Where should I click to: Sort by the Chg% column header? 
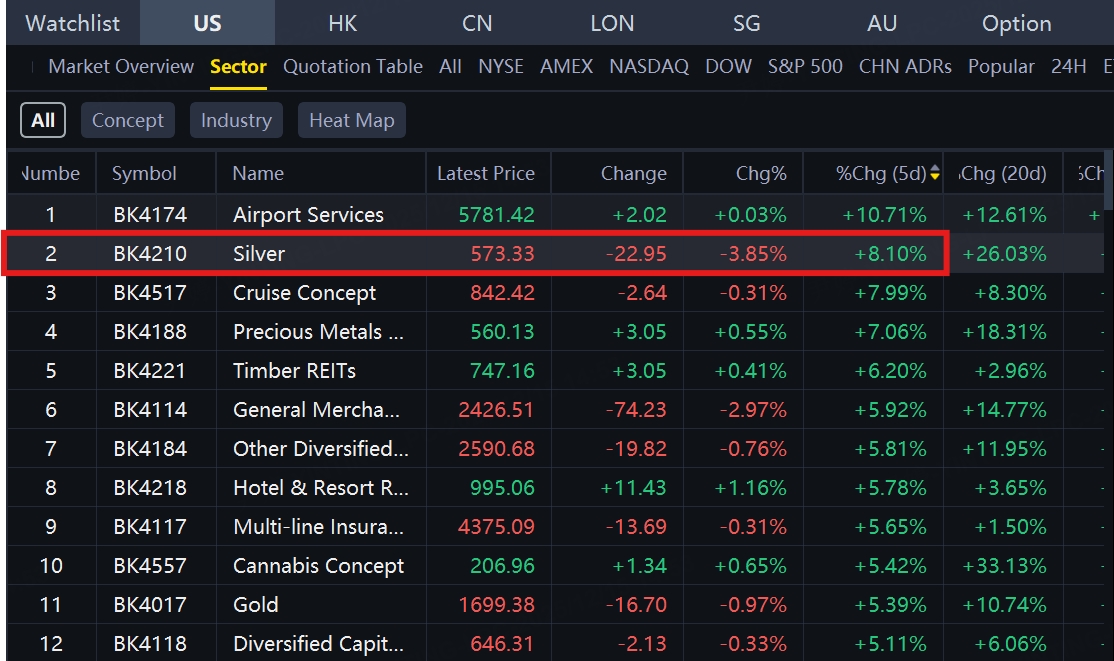coord(761,174)
